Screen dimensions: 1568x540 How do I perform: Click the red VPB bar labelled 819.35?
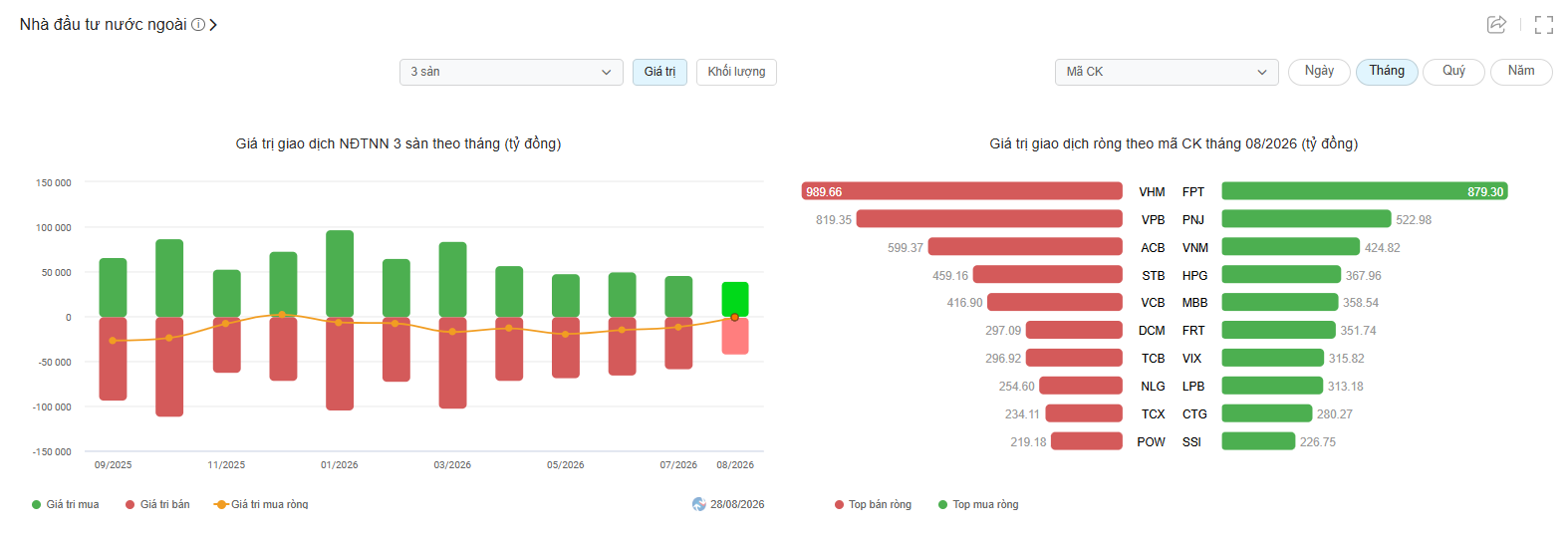pos(989,219)
